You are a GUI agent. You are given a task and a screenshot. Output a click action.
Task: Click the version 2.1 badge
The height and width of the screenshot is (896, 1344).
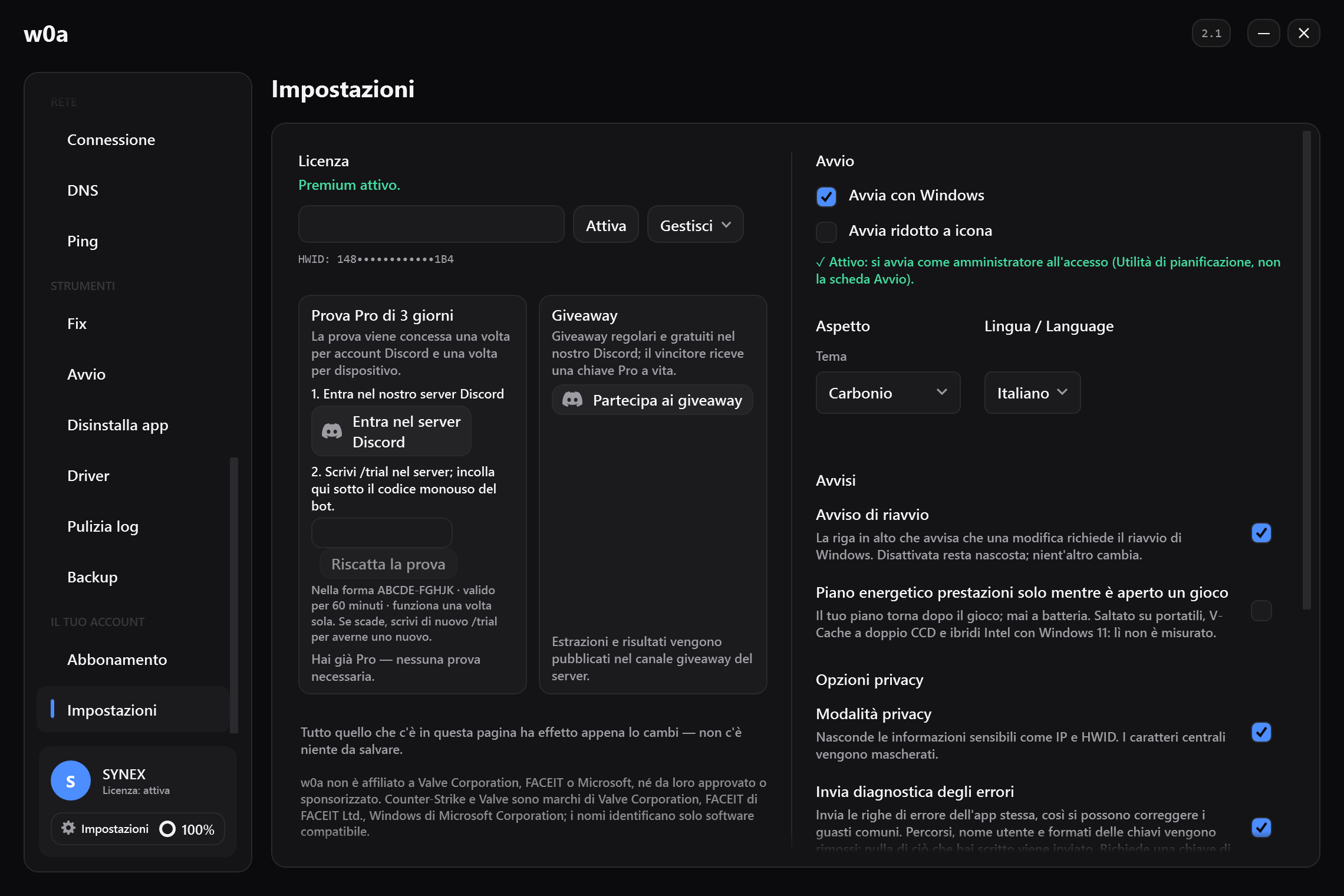[x=1211, y=33]
